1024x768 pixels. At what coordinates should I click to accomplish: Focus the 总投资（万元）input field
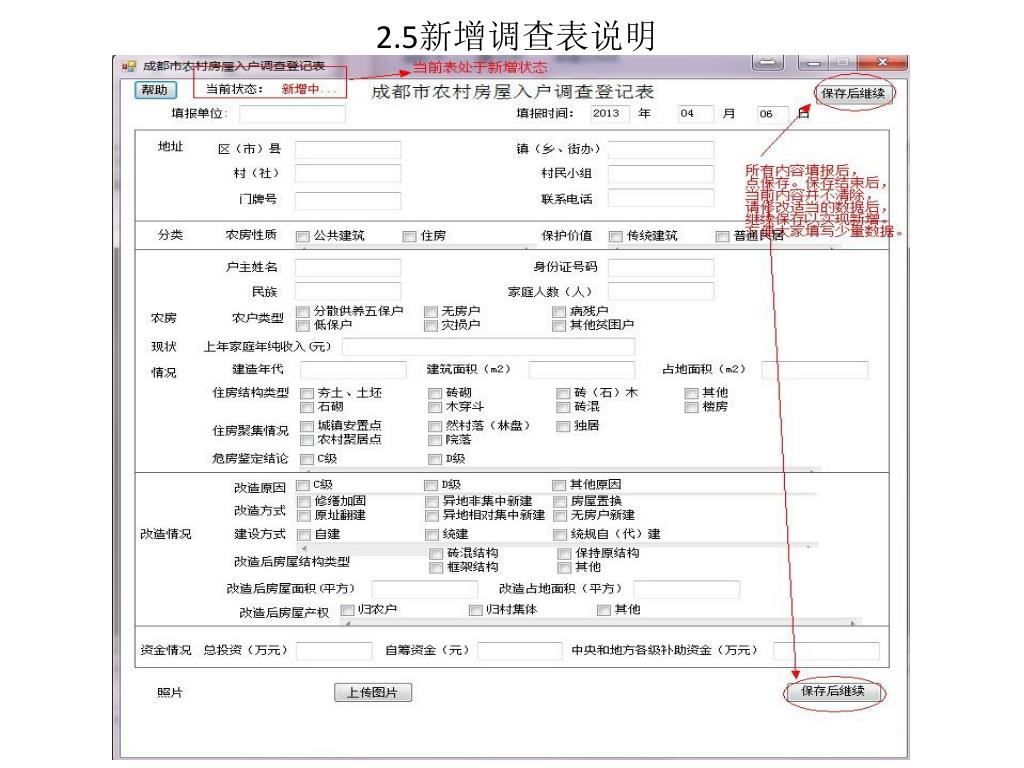(334, 651)
